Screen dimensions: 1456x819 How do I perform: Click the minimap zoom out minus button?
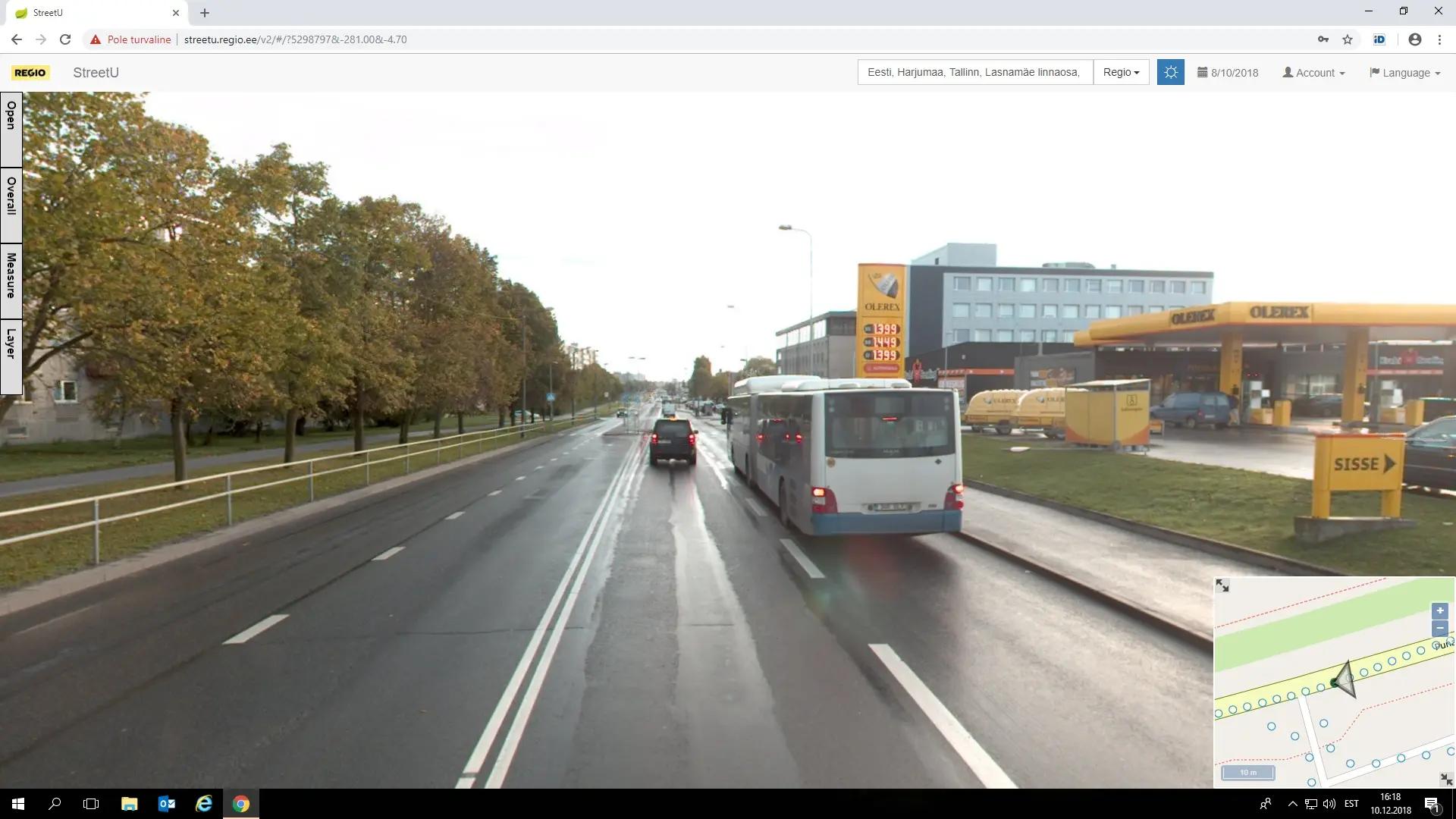click(1439, 629)
